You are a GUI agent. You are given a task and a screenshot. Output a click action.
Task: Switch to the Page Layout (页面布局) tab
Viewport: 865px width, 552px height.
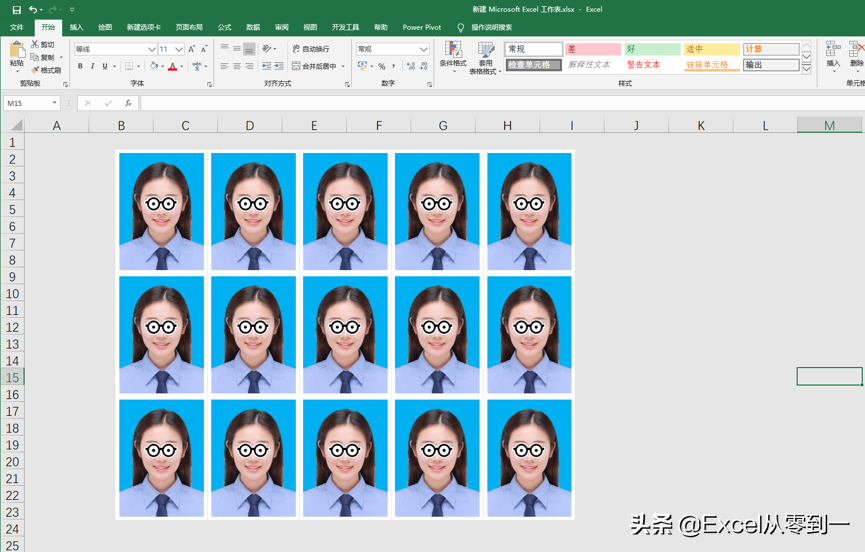tap(189, 27)
